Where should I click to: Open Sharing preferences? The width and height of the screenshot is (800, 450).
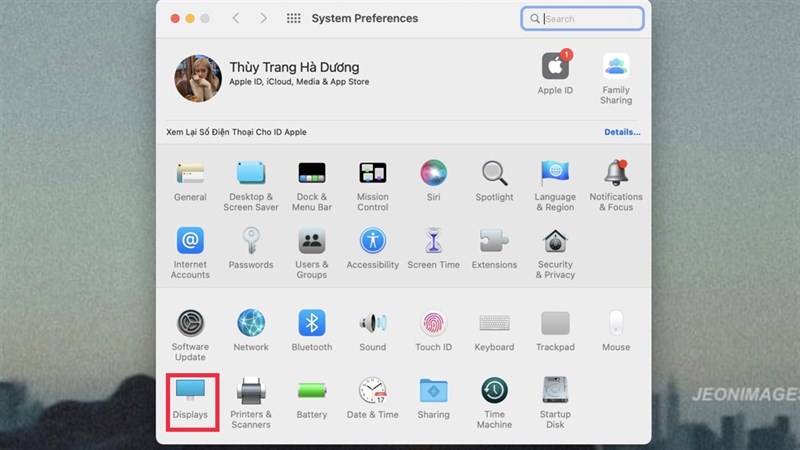(433, 399)
